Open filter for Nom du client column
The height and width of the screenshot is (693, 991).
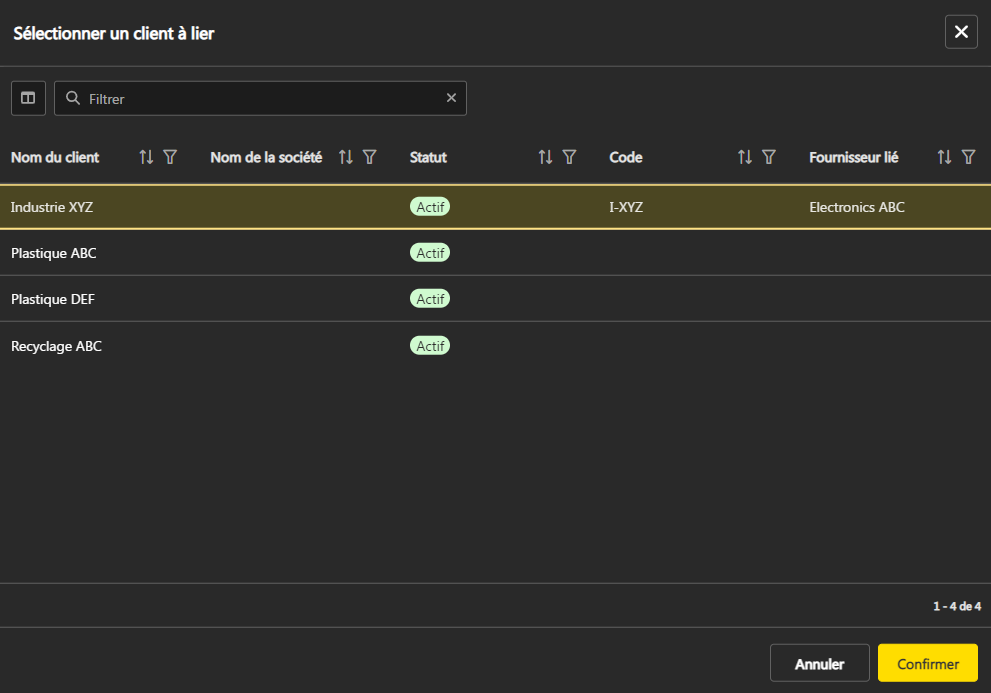click(170, 157)
